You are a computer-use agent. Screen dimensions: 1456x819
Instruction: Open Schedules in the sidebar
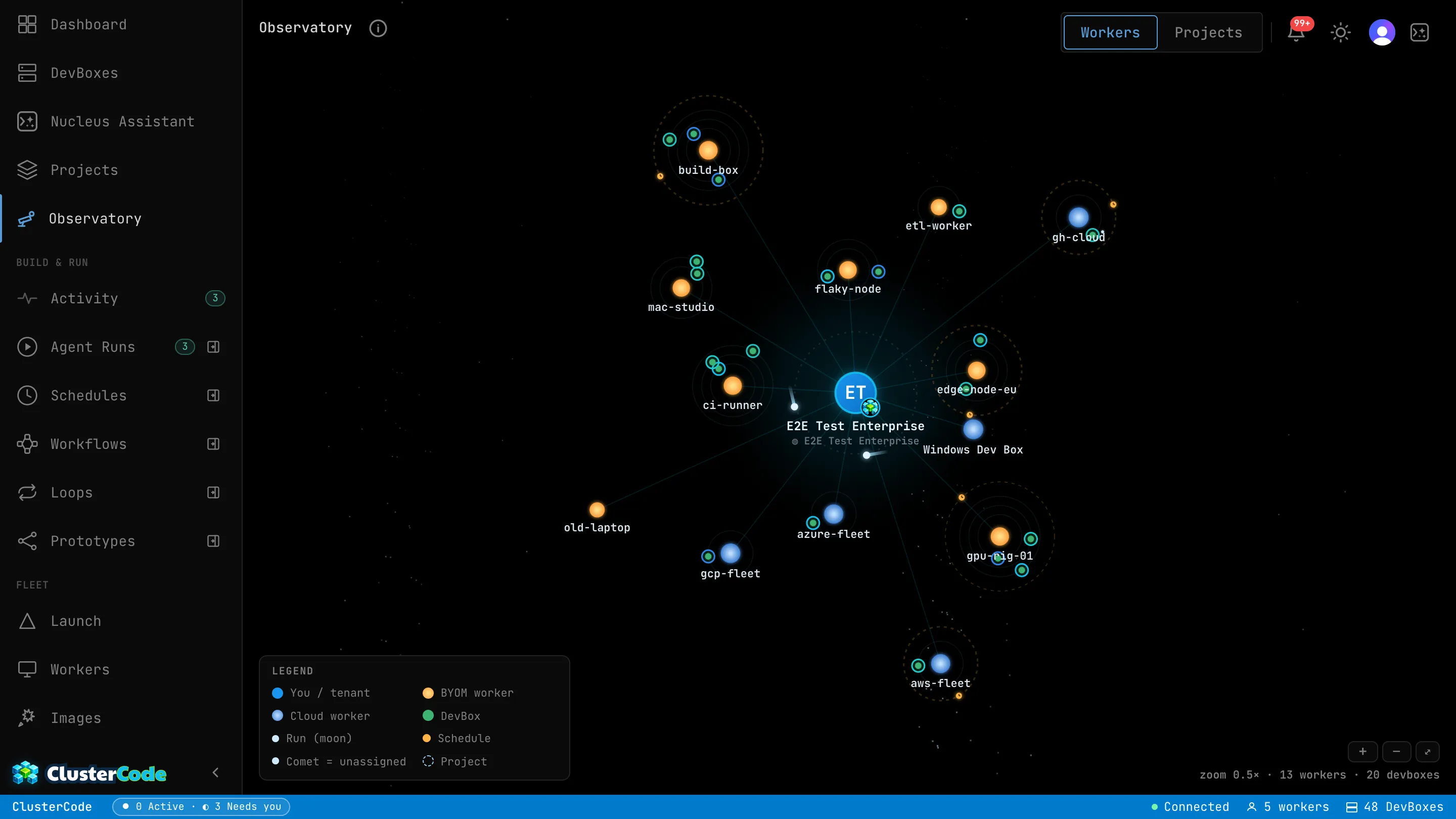pos(88,396)
